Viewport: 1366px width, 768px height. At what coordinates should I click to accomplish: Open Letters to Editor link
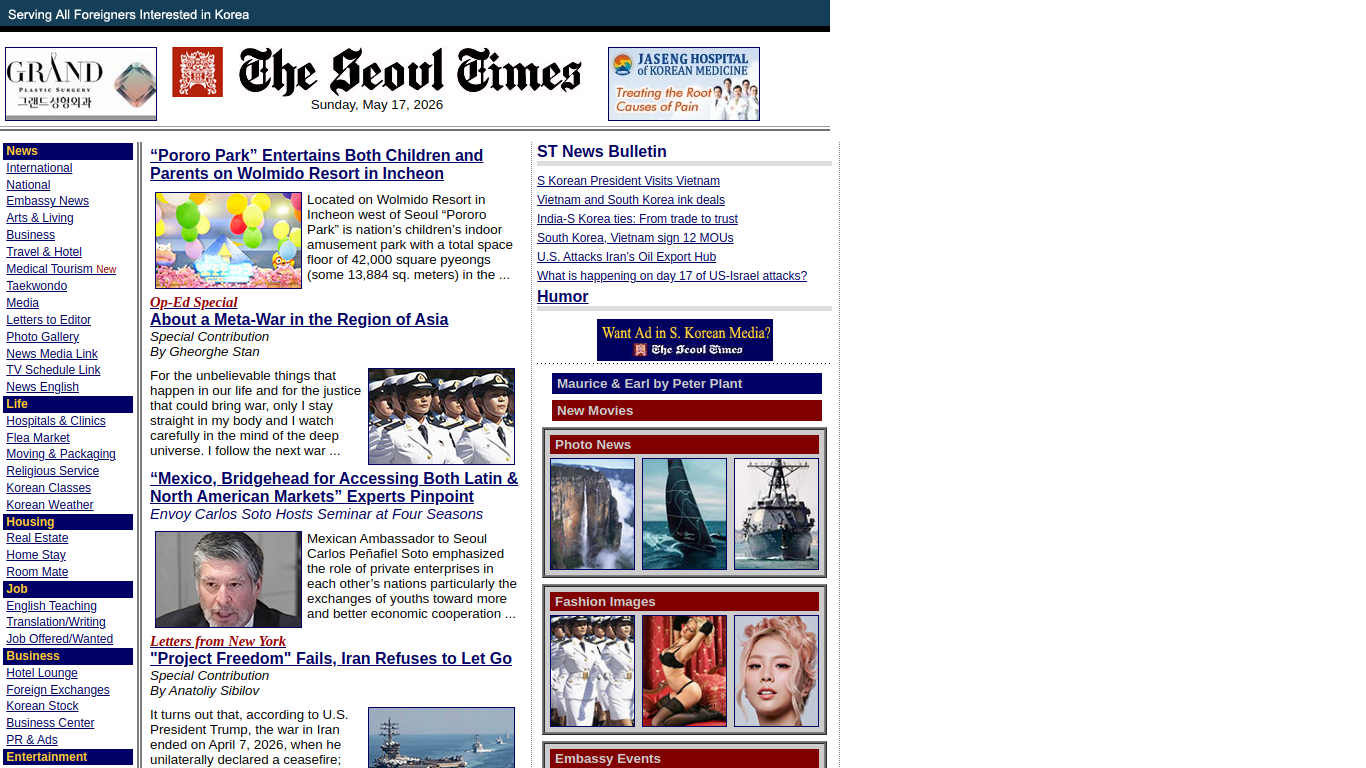pyautogui.click(x=48, y=320)
